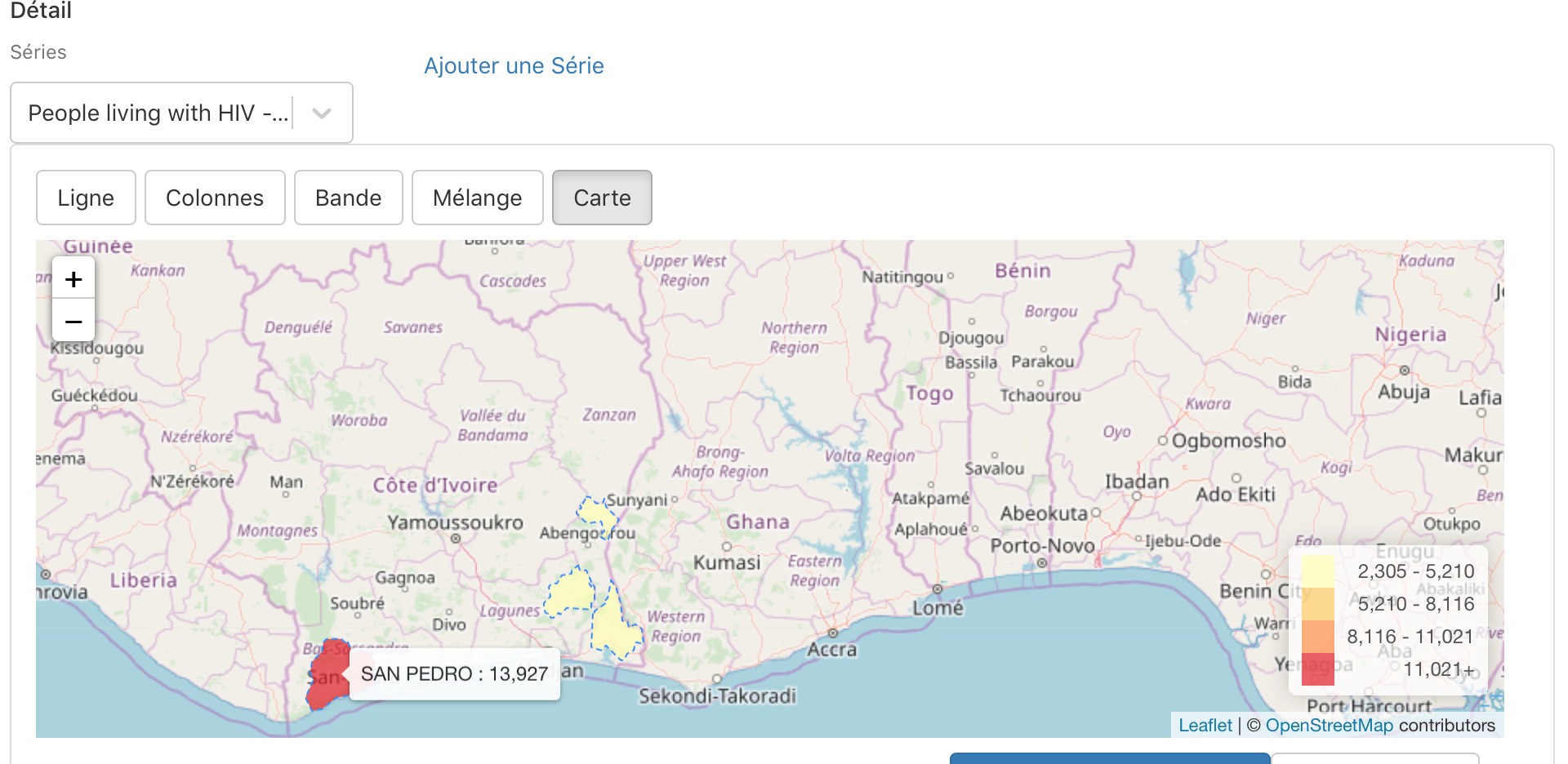Switch to the Ligne chart tab
This screenshot has height=764, width=1568.
[x=86, y=198]
